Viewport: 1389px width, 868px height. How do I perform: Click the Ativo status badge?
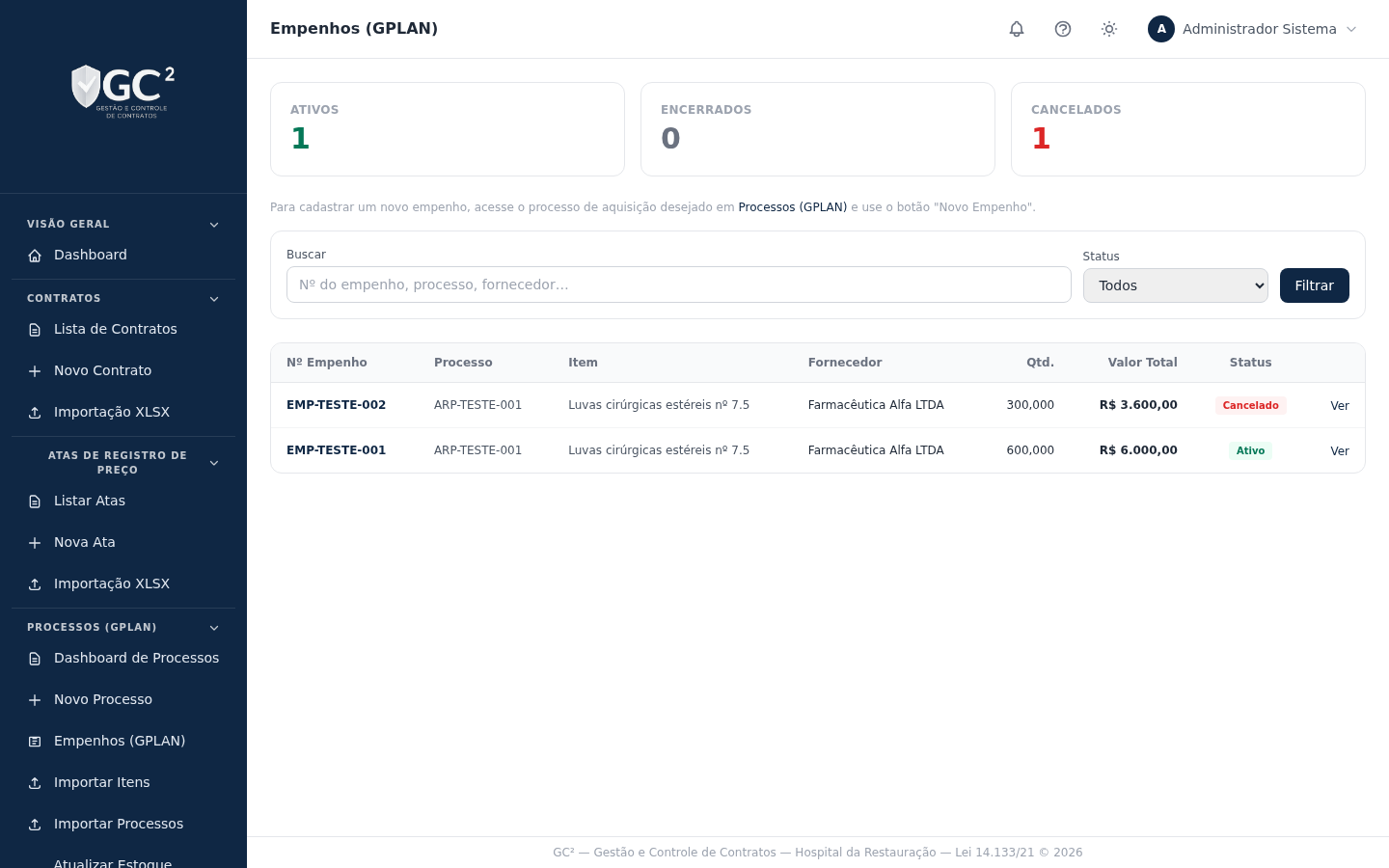click(x=1250, y=450)
